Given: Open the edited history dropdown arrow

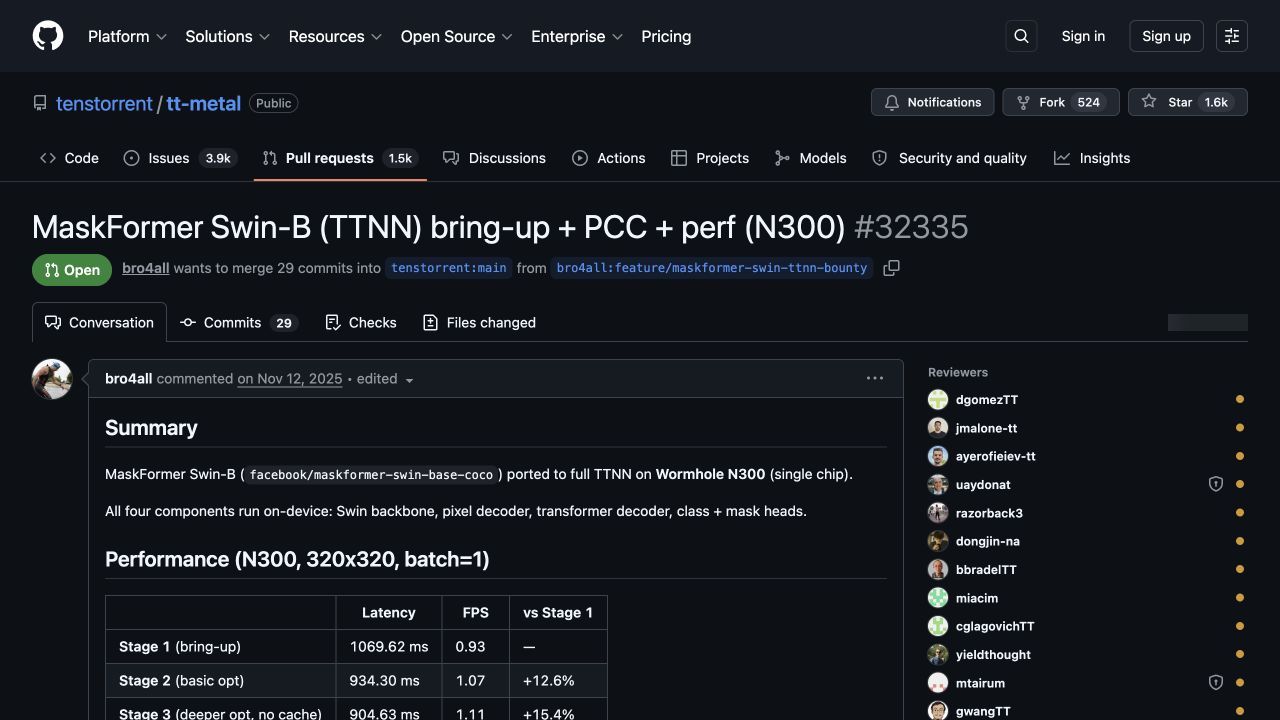Looking at the screenshot, I should coord(409,380).
